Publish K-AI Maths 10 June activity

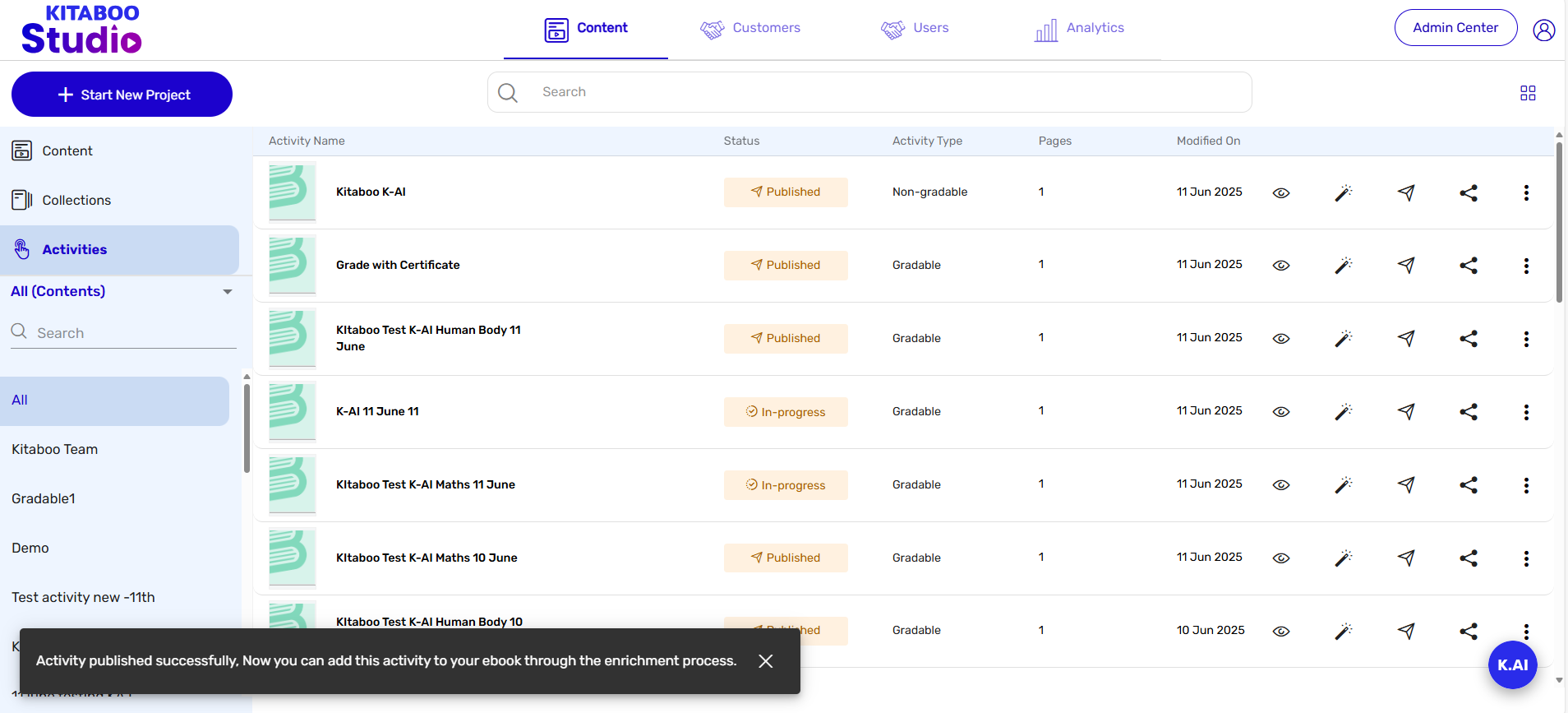tap(1406, 558)
